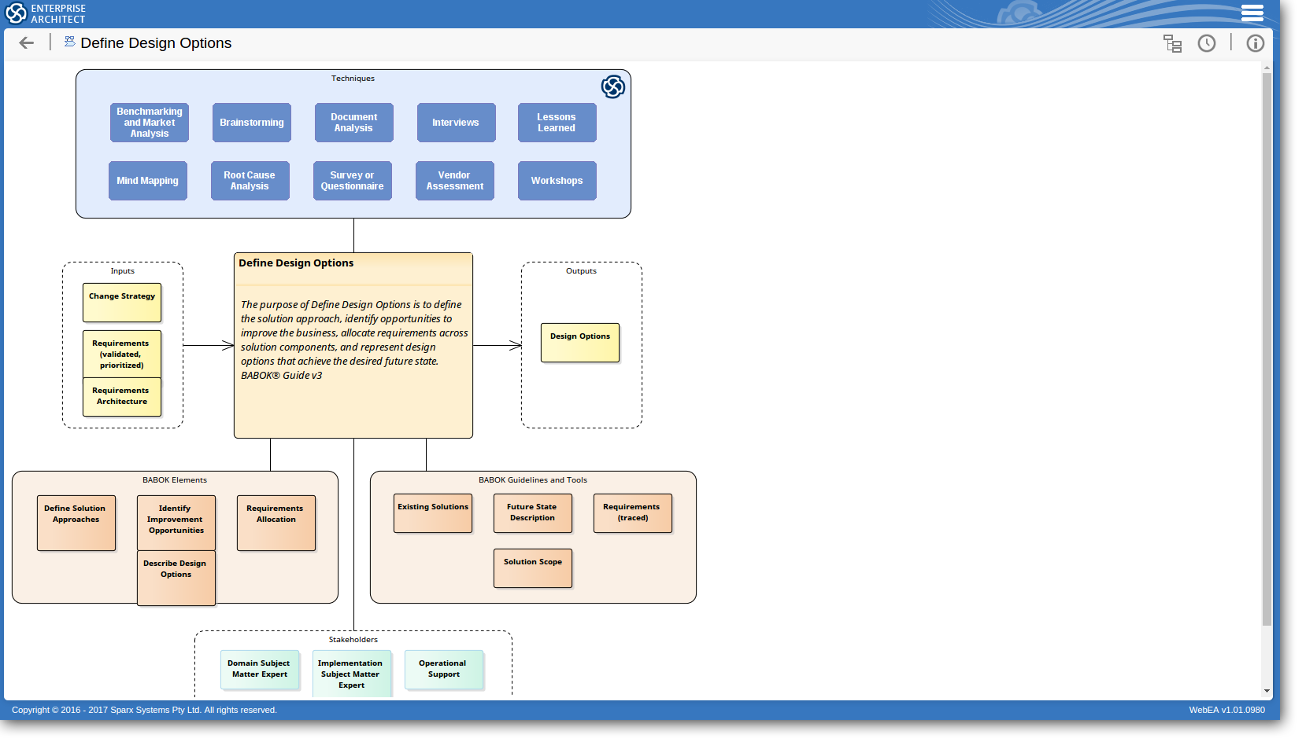
Task: Click the diagram icon beside page title
Action: click(70, 42)
